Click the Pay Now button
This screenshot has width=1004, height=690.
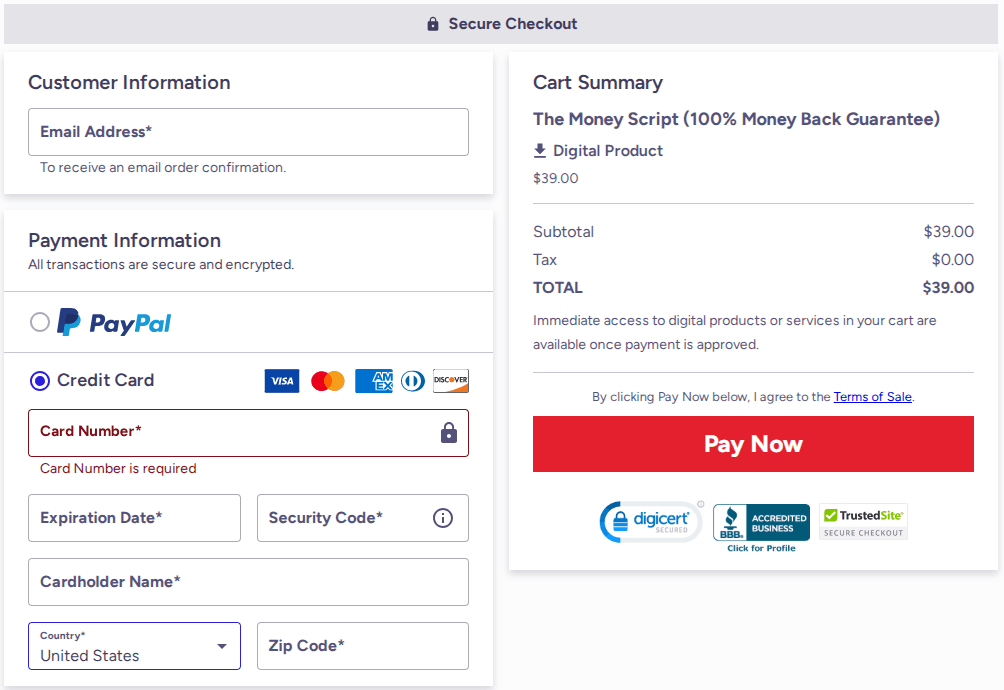[x=753, y=443]
